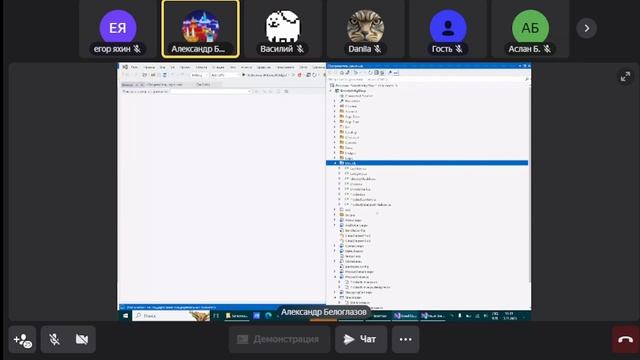Select Danila participant tile
Image resolution: width=640 pixels, height=360 pixels.
click(x=365, y=29)
